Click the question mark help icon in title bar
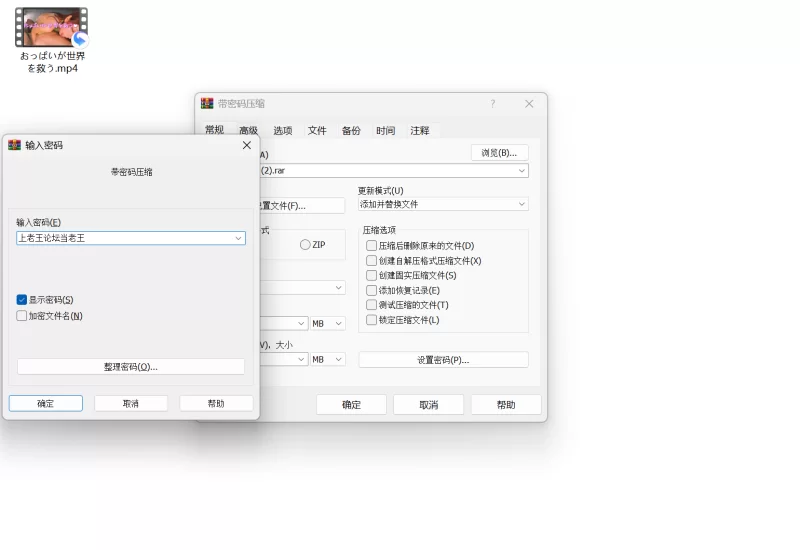 pos(492,104)
